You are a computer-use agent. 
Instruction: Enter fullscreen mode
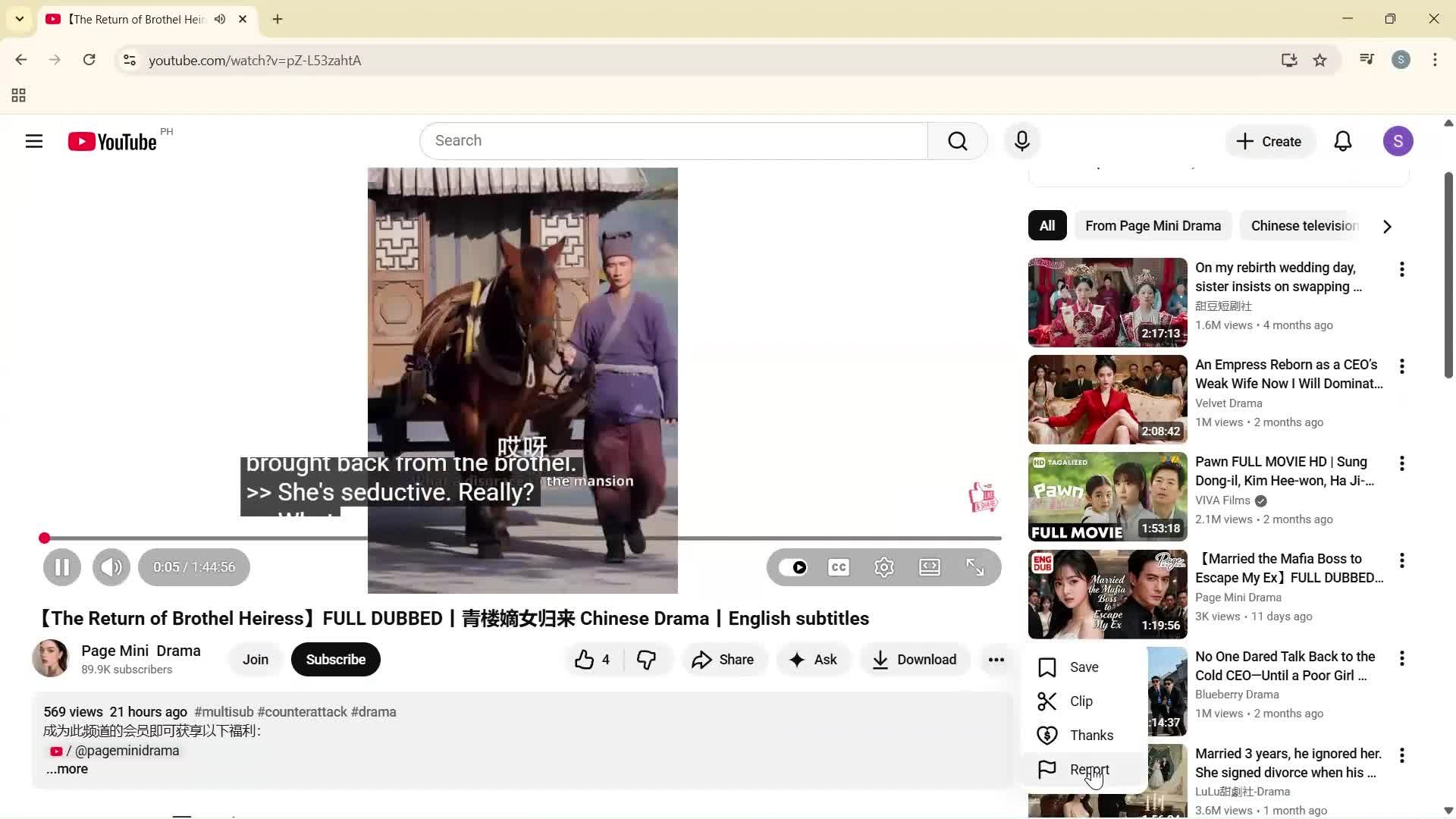click(975, 566)
